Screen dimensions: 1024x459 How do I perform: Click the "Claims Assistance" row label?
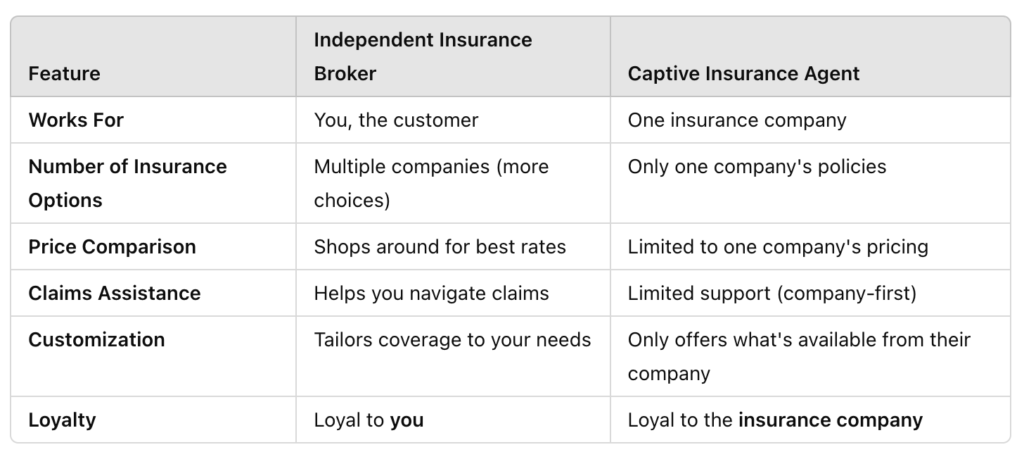coord(114,293)
